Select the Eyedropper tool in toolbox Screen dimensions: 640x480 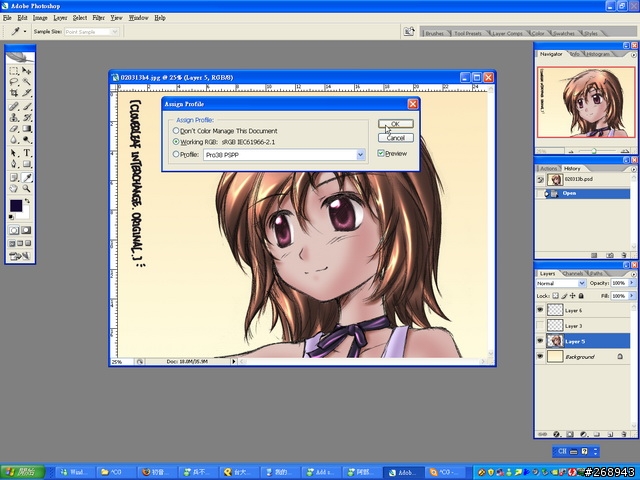(27, 178)
